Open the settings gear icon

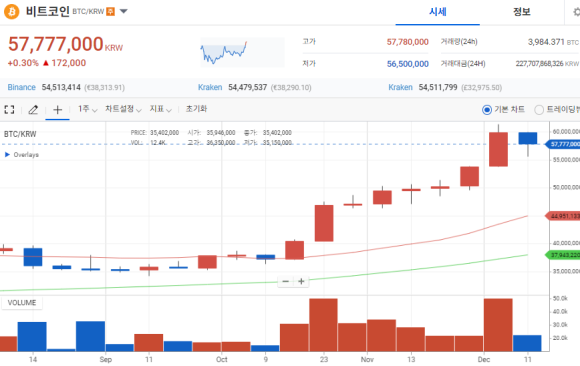click(x=576, y=12)
